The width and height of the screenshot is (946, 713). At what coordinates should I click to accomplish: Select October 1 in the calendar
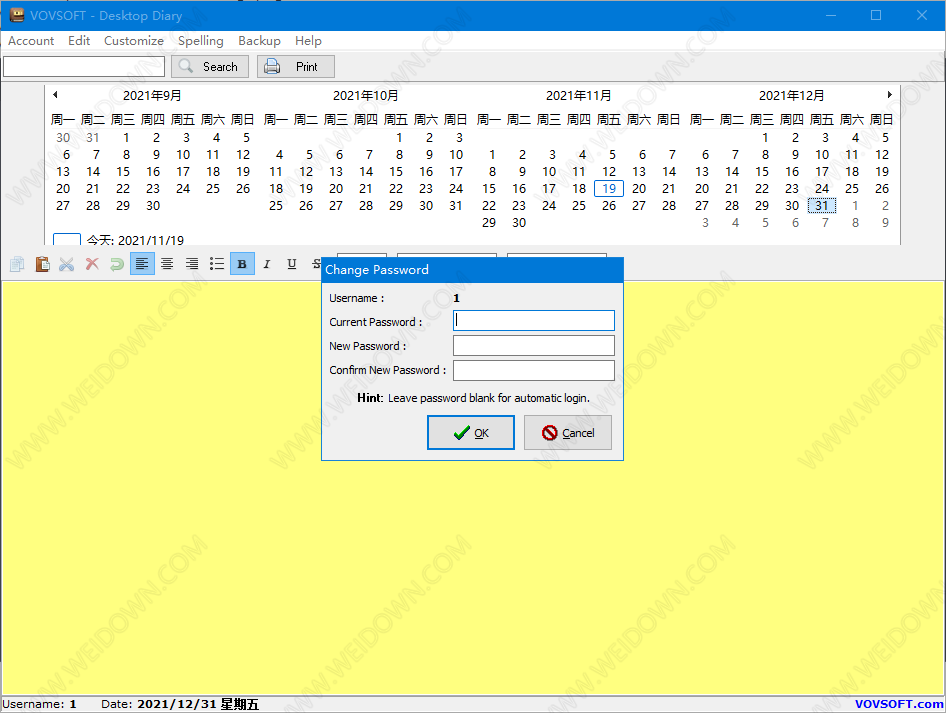(399, 138)
